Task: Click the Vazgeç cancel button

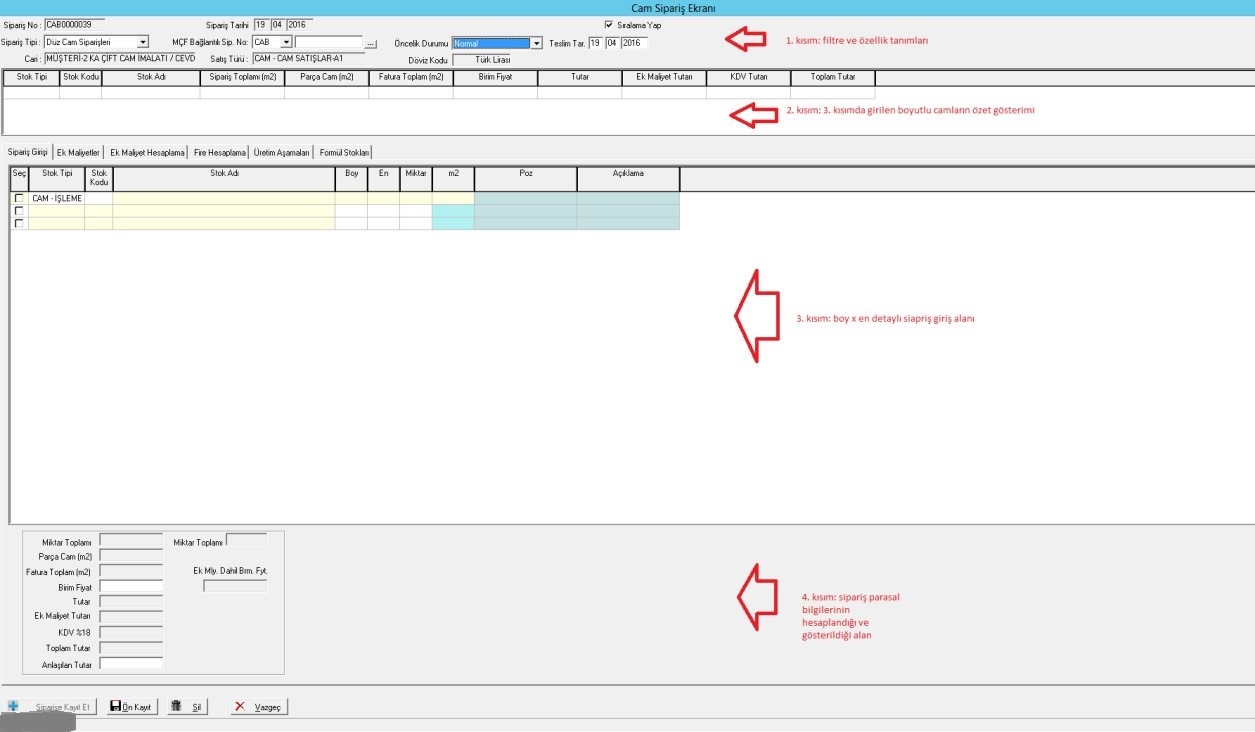Action: [259, 706]
